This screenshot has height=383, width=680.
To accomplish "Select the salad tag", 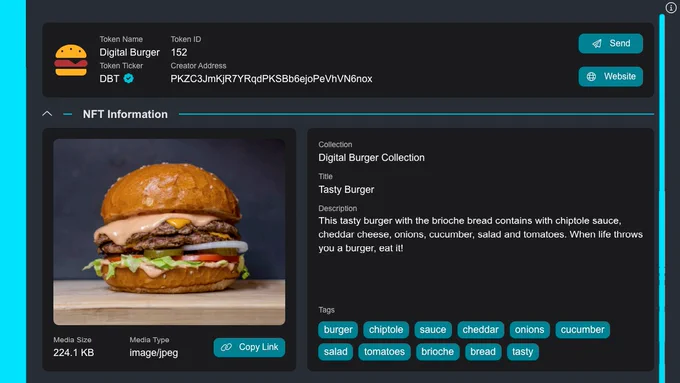I will tap(335, 352).
